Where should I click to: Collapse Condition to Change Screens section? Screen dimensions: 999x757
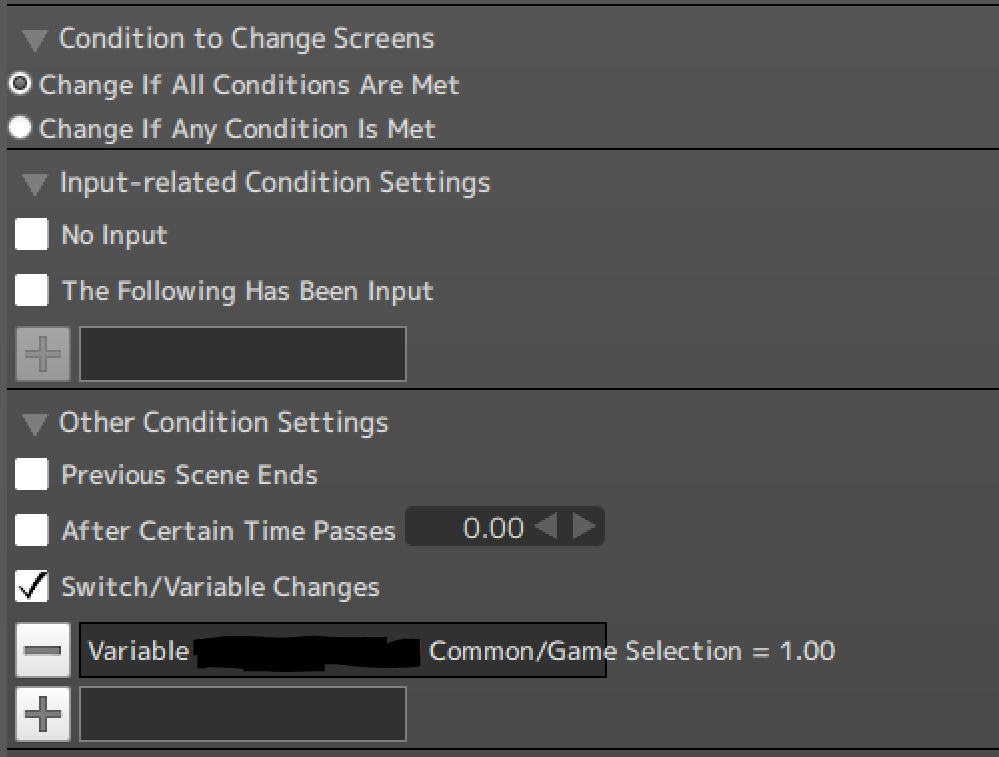[x=35, y=40]
